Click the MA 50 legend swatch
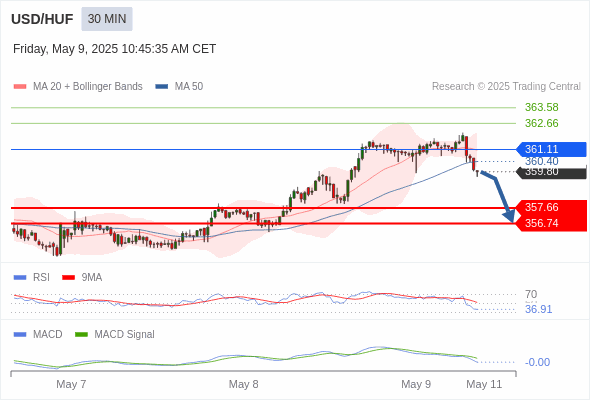The image size is (590, 400). [x=162, y=87]
